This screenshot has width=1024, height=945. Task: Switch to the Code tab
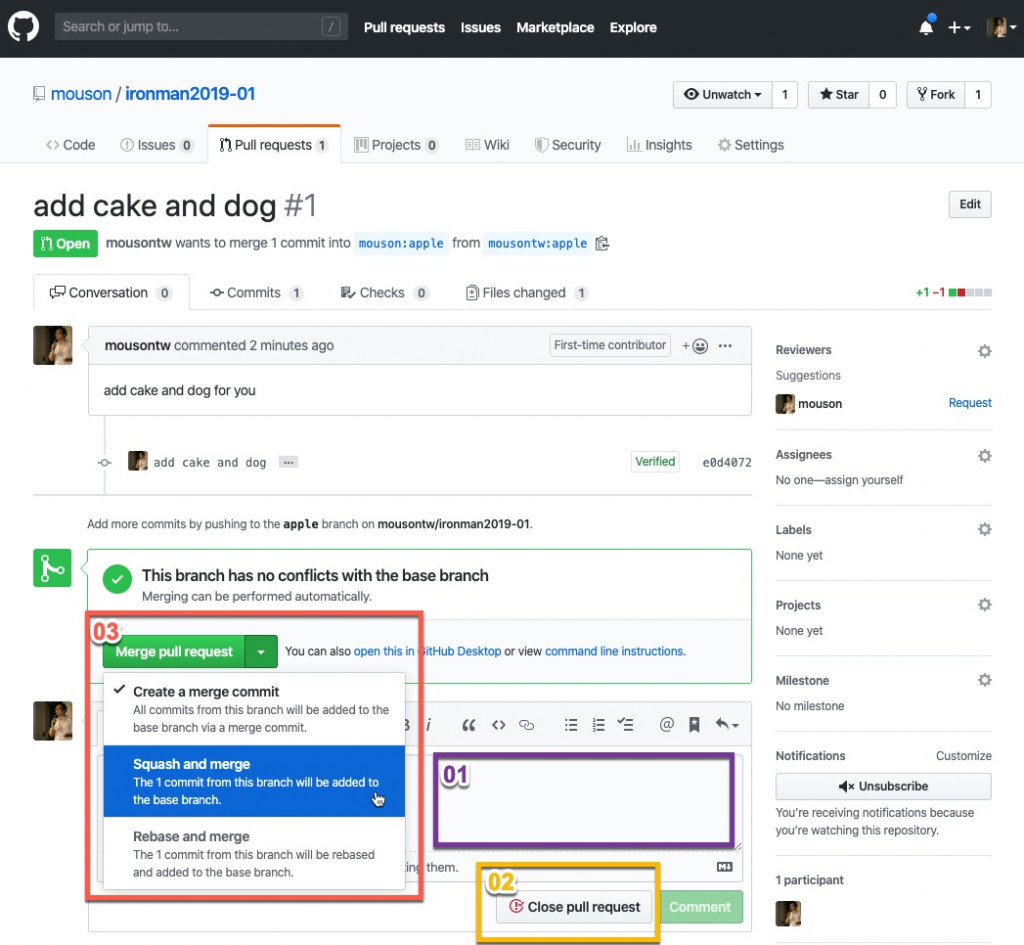[71, 145]
